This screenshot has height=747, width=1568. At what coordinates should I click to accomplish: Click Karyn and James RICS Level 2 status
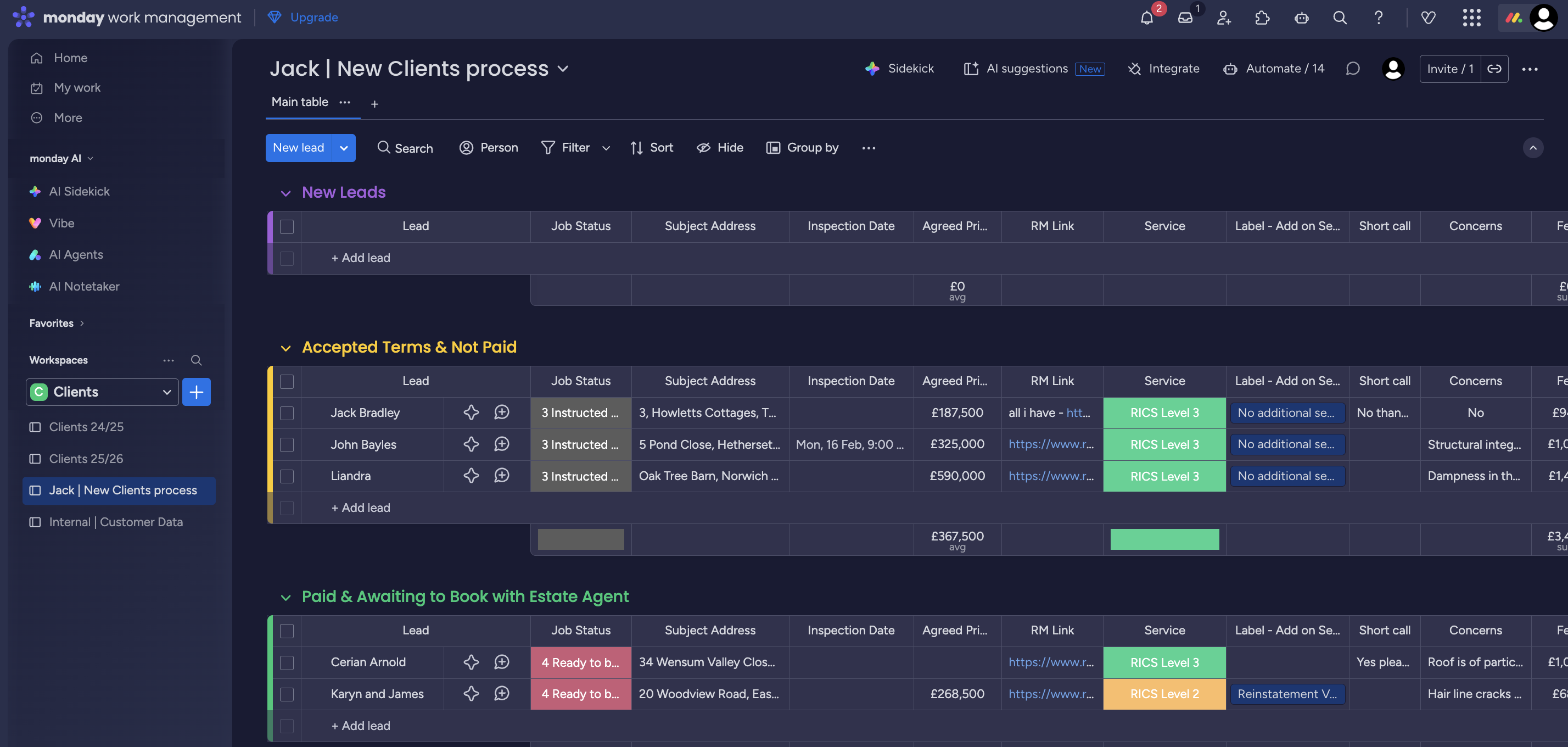pyautogui.click(x=1164, y=694)
